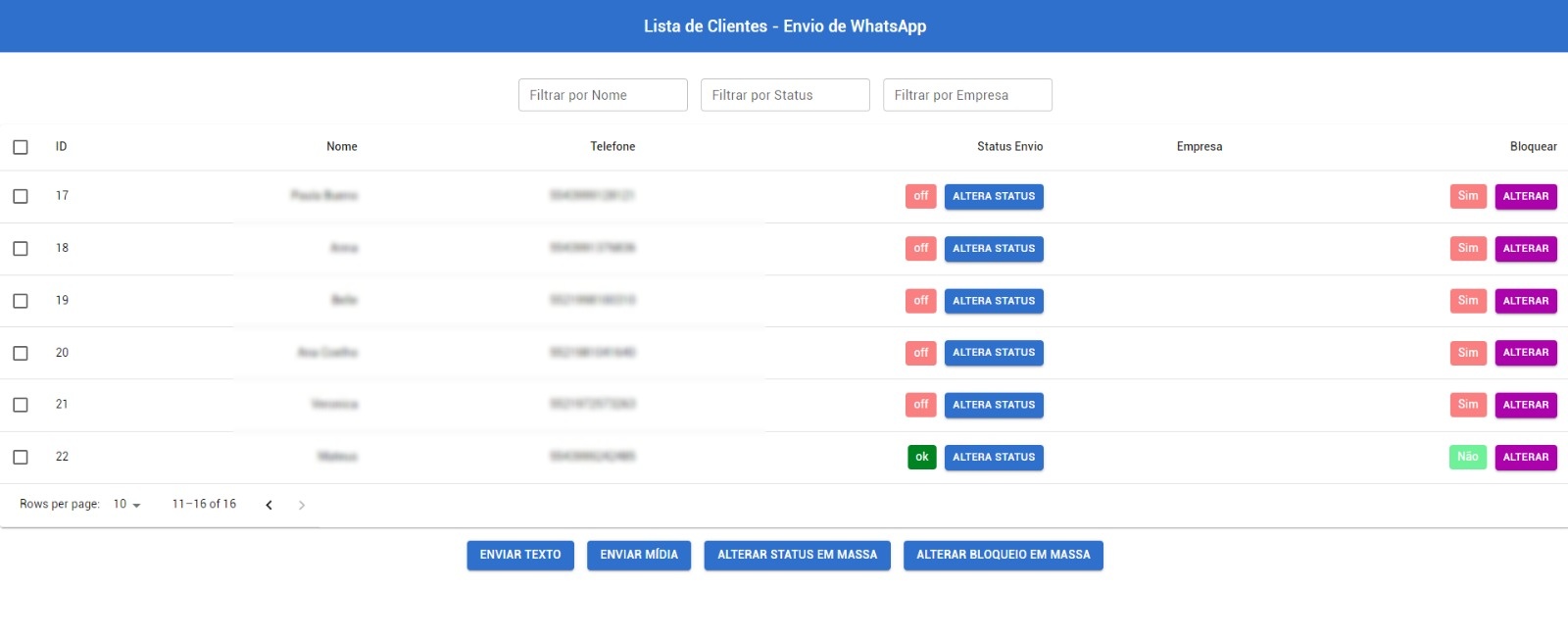The width and height of the screenshot is (1568, 638).
Task: Click ALTERAR block button for client 19
Action: (x=1525, y=301)
